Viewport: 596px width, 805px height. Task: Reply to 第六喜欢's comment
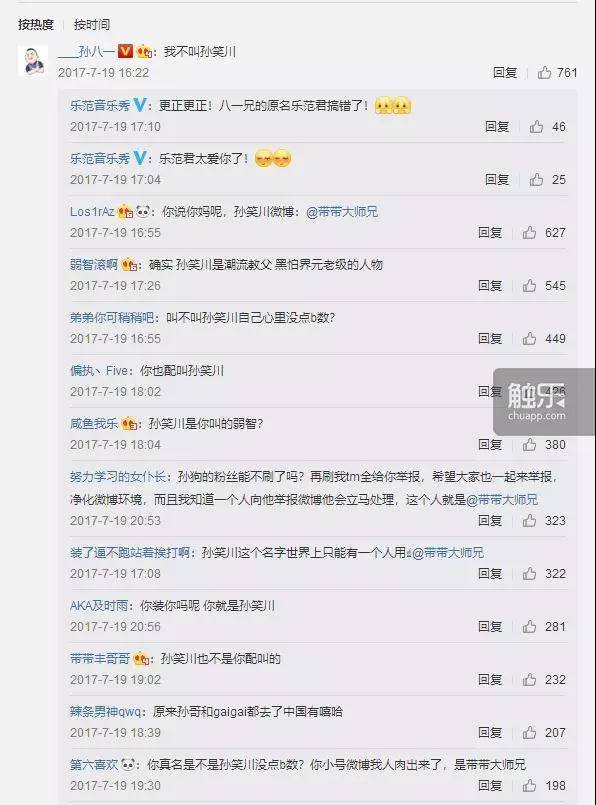click(490, 785)
